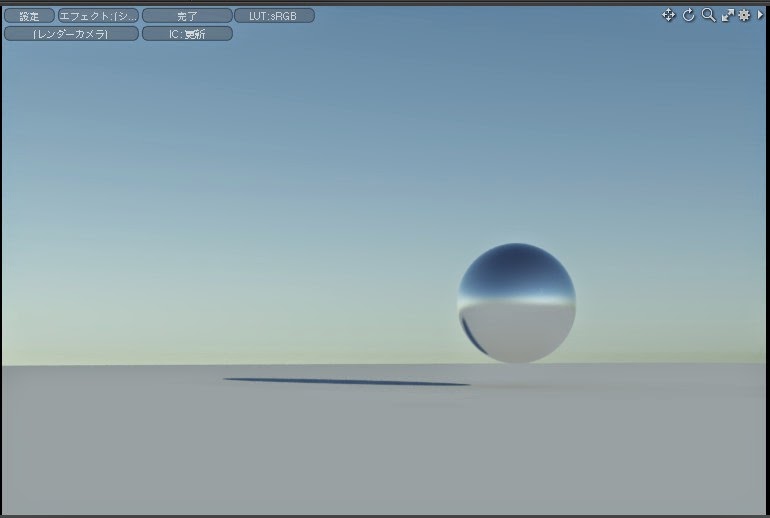Click the maximize viewport diagonal arrows icon
Viewport: 770px width, 518px height.
727,15
